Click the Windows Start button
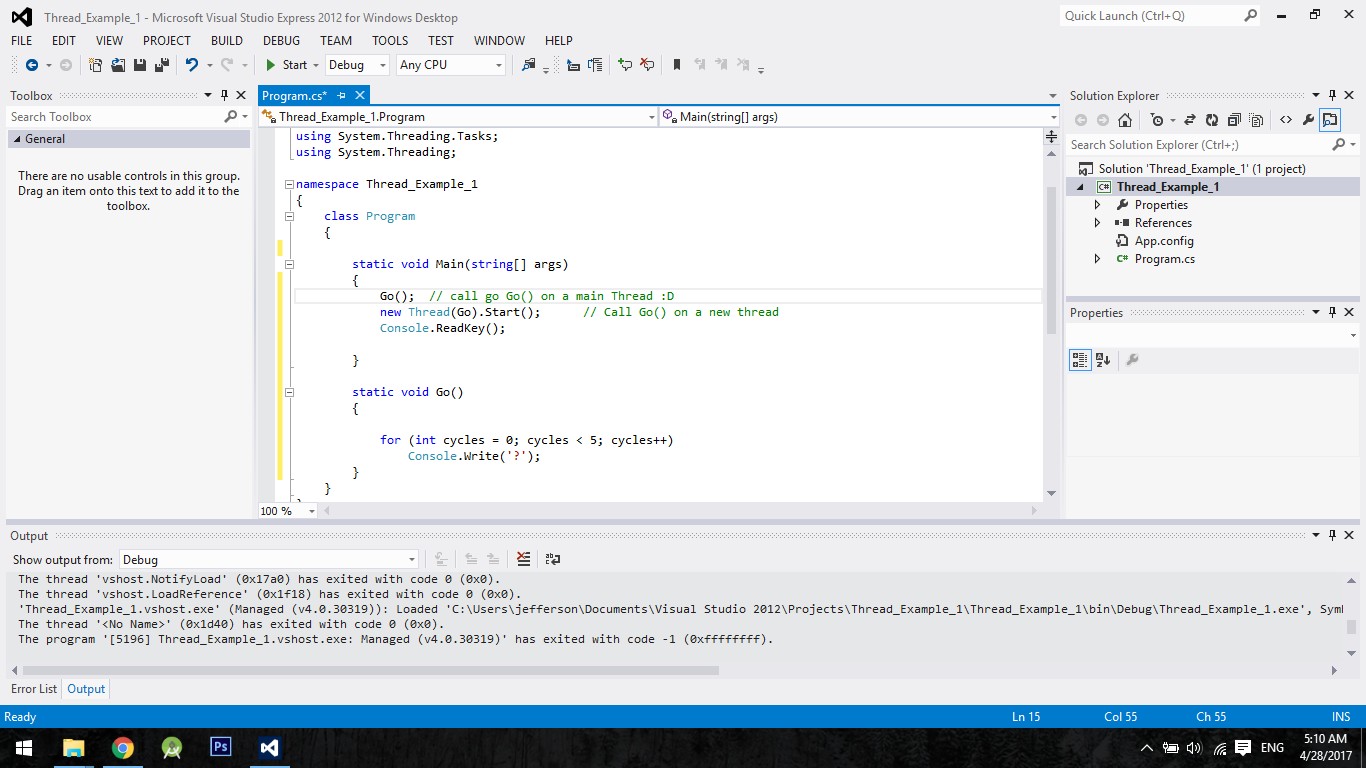Image resolution: width=1366 pixels, height=768 pixels. [24, 747]
